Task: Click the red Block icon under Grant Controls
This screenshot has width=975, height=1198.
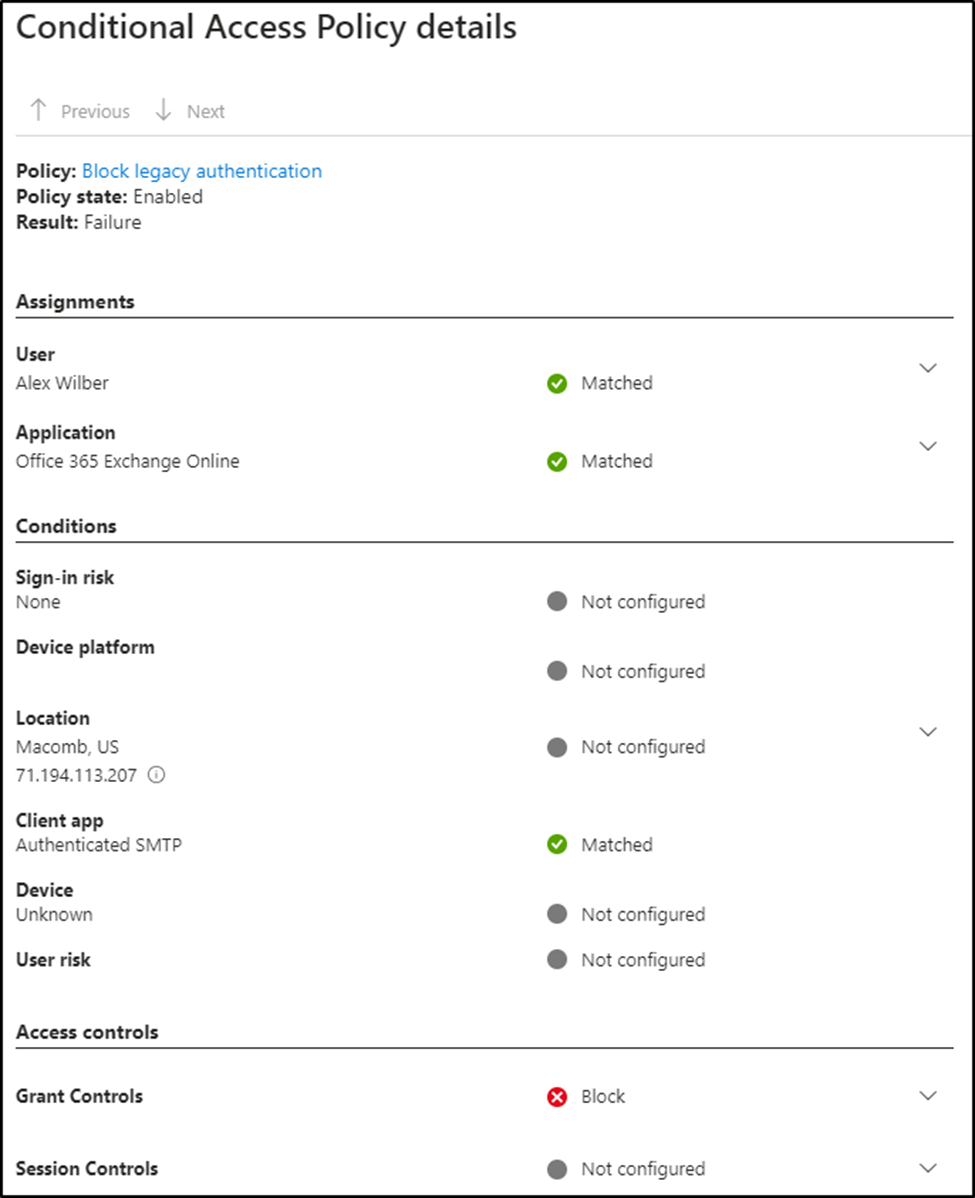Action: tap(557, 1096)
